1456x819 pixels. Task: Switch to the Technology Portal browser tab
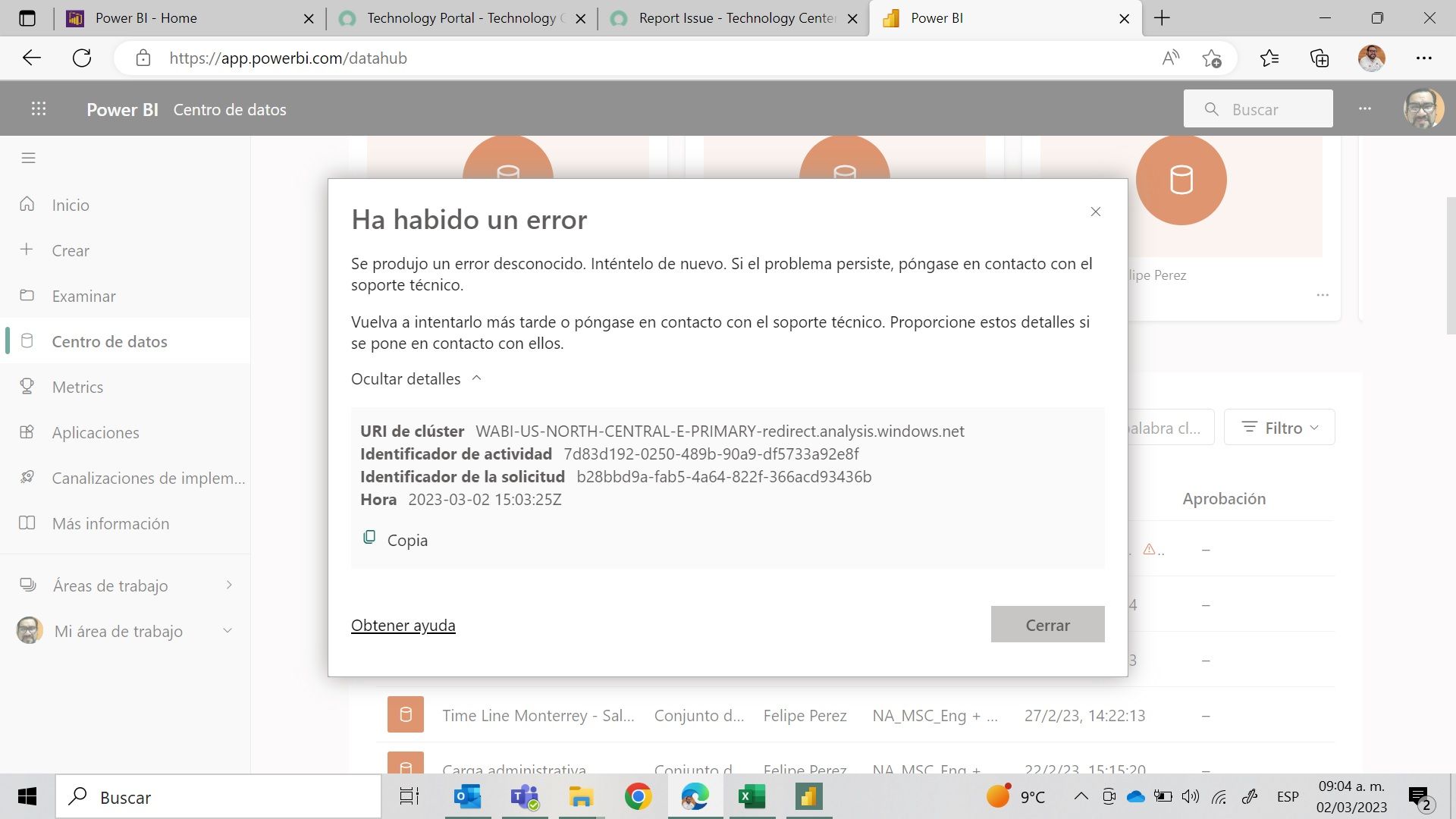[x=461, y=18]
